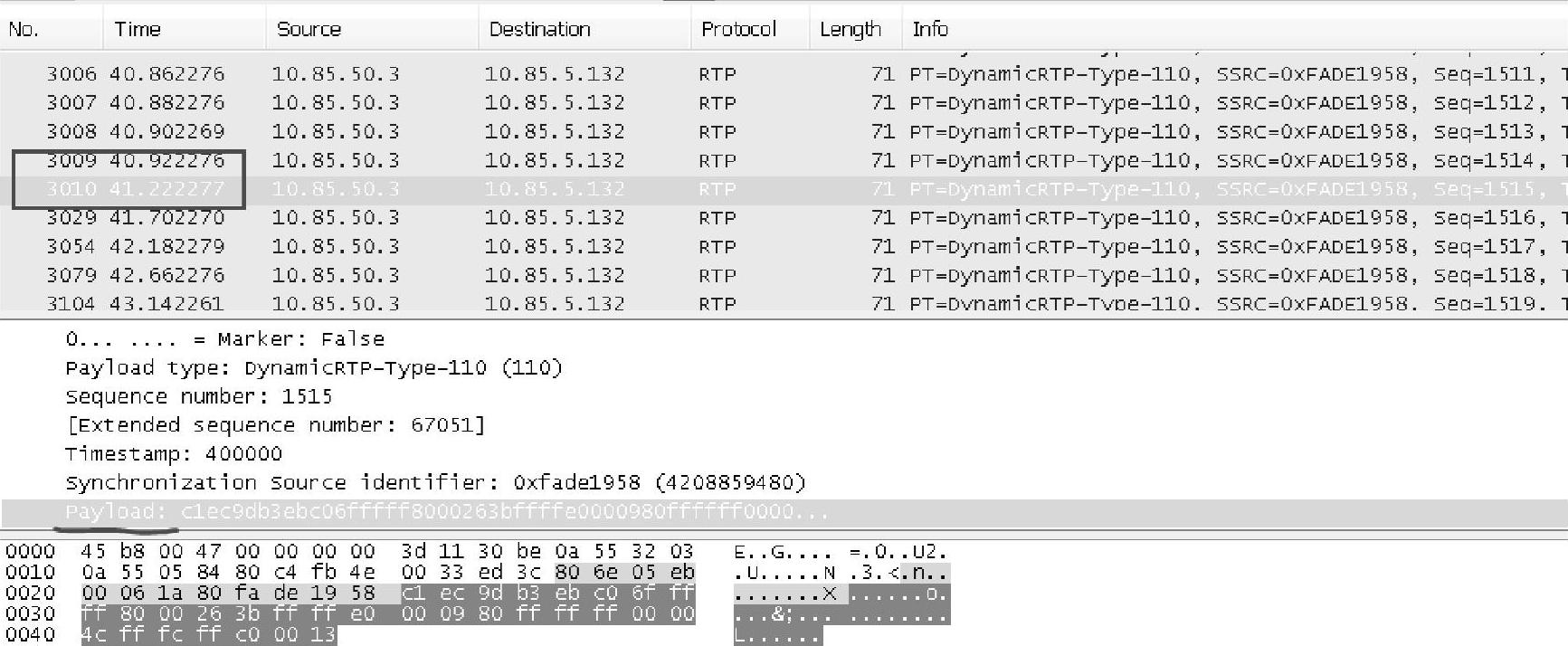Select packet 3054 at time 42.182279

pyautogui.click(x=784, y=247)
